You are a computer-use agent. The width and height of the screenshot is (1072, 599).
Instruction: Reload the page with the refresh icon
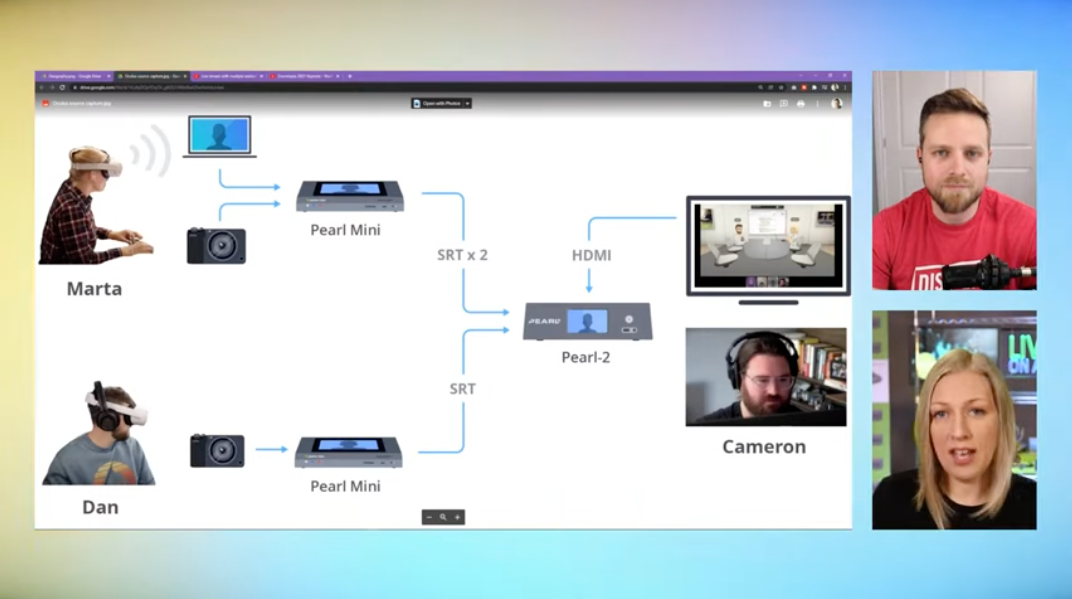click(62, 88)
